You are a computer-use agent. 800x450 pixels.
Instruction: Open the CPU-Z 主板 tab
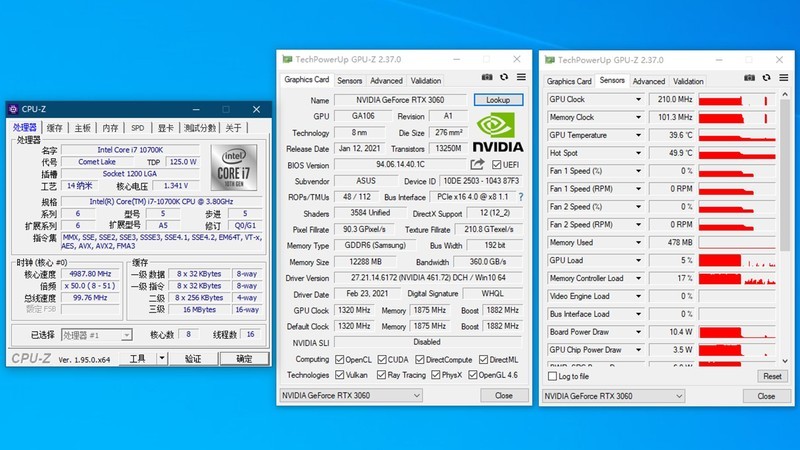[82, 128]
